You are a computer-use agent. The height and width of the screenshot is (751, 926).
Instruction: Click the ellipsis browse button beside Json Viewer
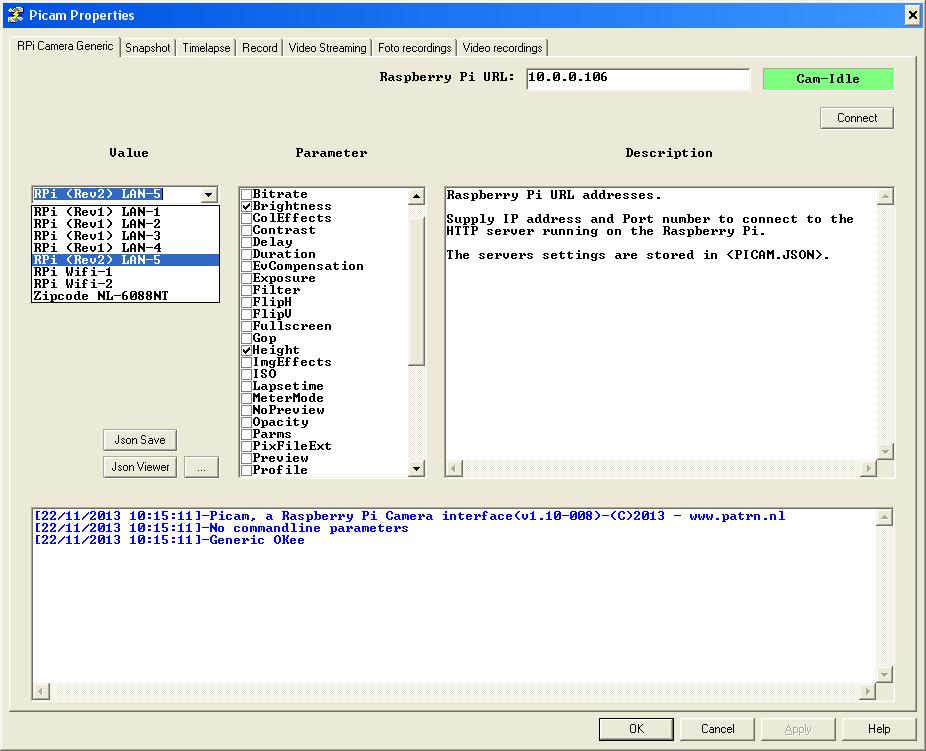[201, 467]
